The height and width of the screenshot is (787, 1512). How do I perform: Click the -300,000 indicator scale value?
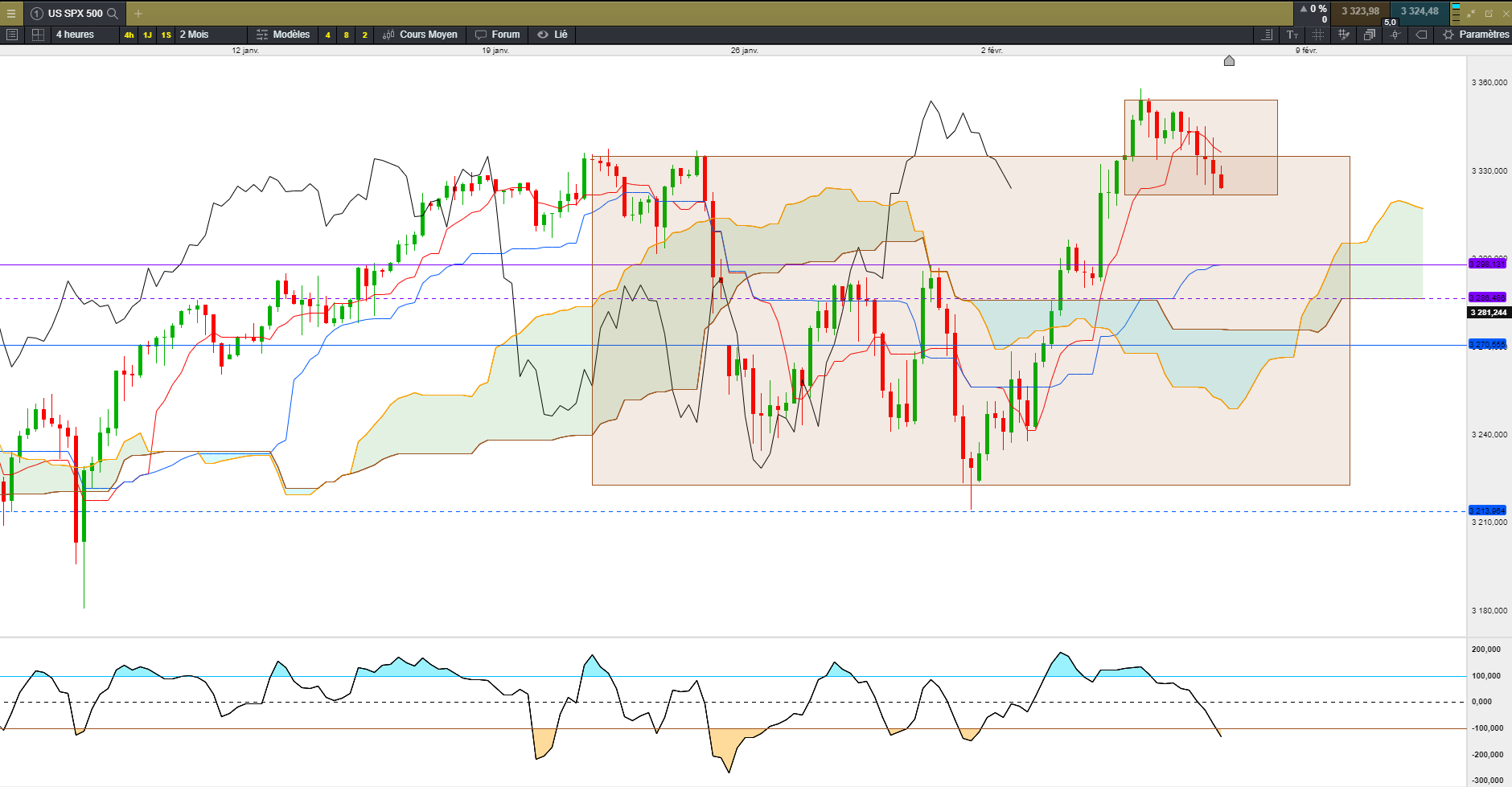click(x=1486, y=781)
